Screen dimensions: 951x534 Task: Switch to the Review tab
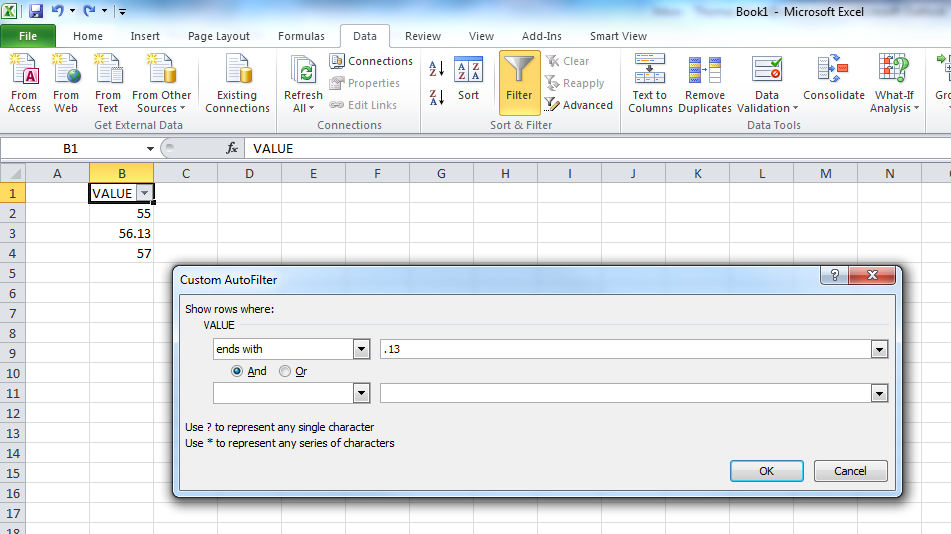tap(423, 36)
